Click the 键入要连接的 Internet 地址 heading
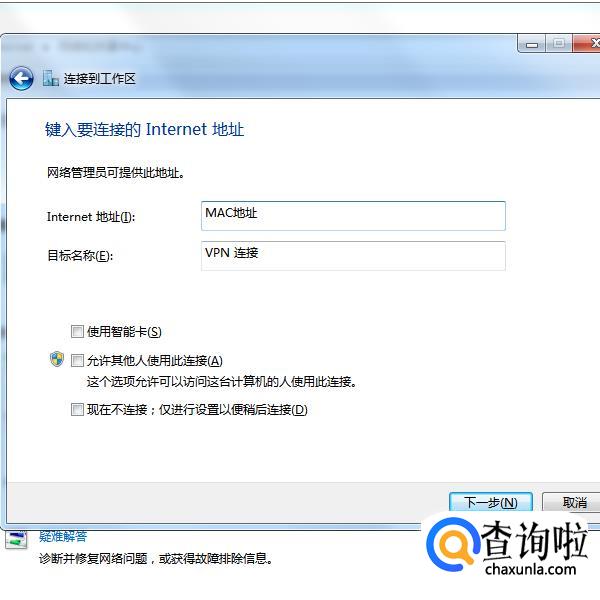 point(144,129)
